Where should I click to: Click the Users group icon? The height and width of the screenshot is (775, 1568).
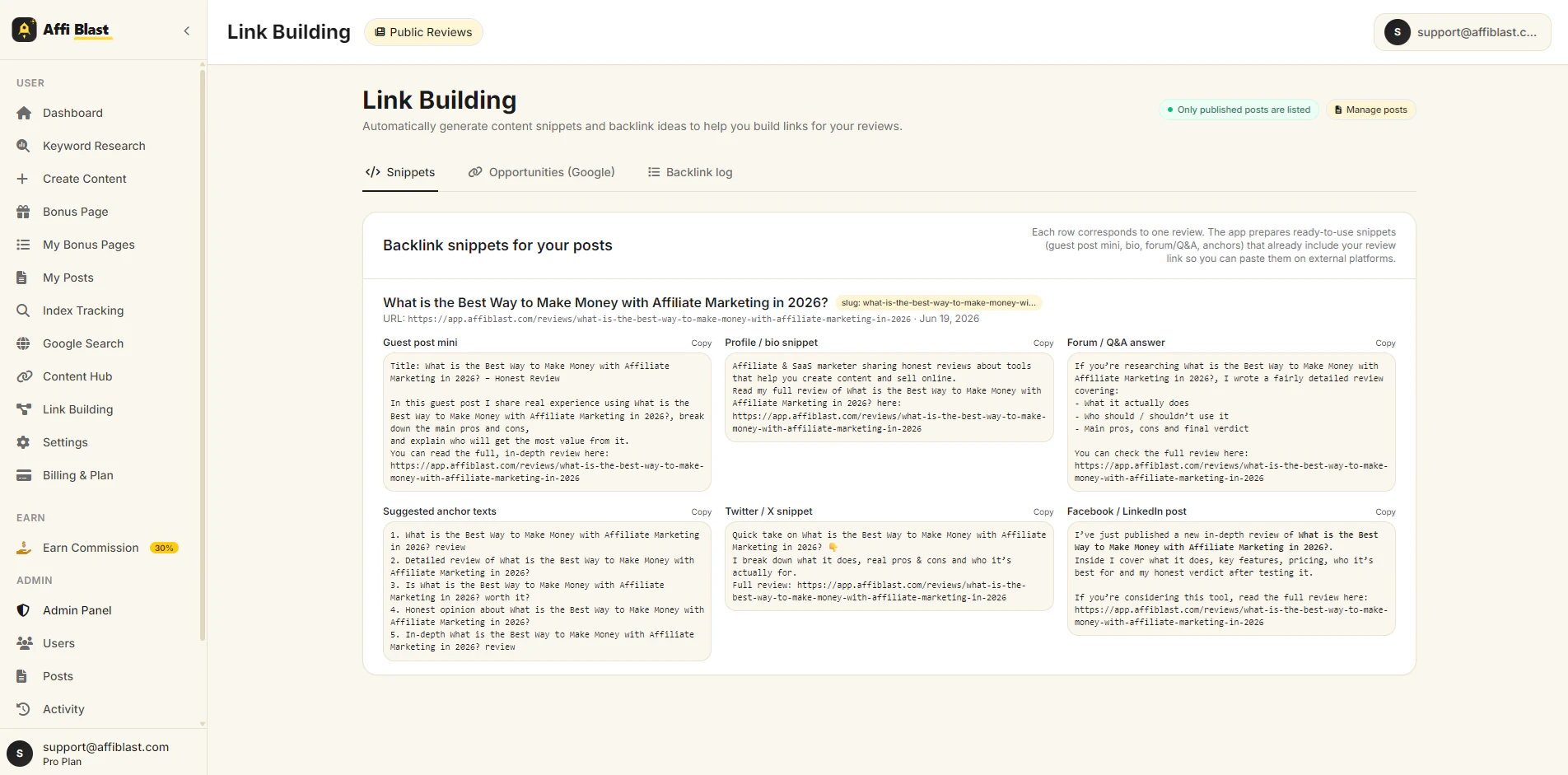(x=25, y=643)
